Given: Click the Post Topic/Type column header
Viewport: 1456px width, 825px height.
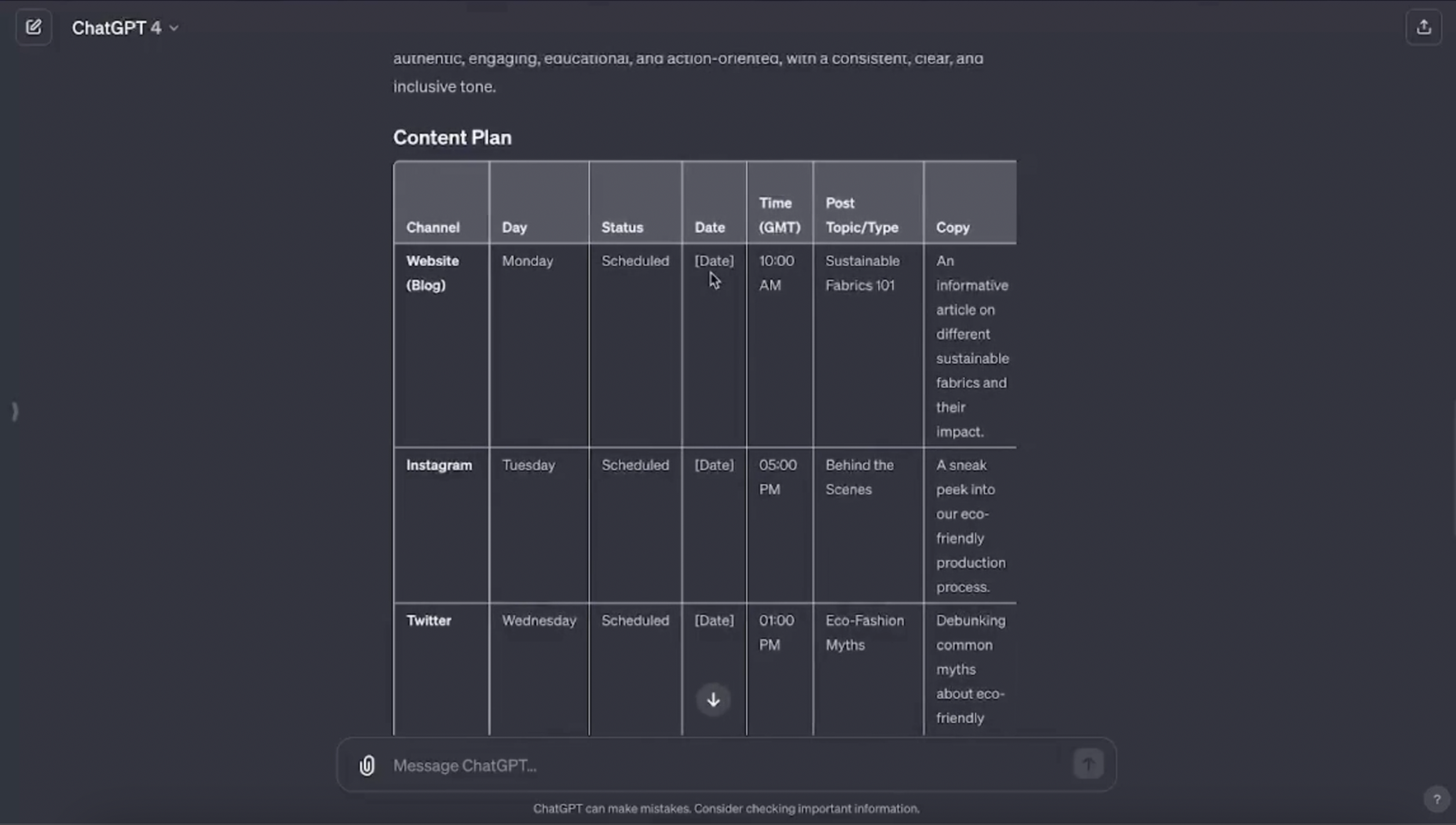Looking at the screenshot, I should [x=862, y=215].
